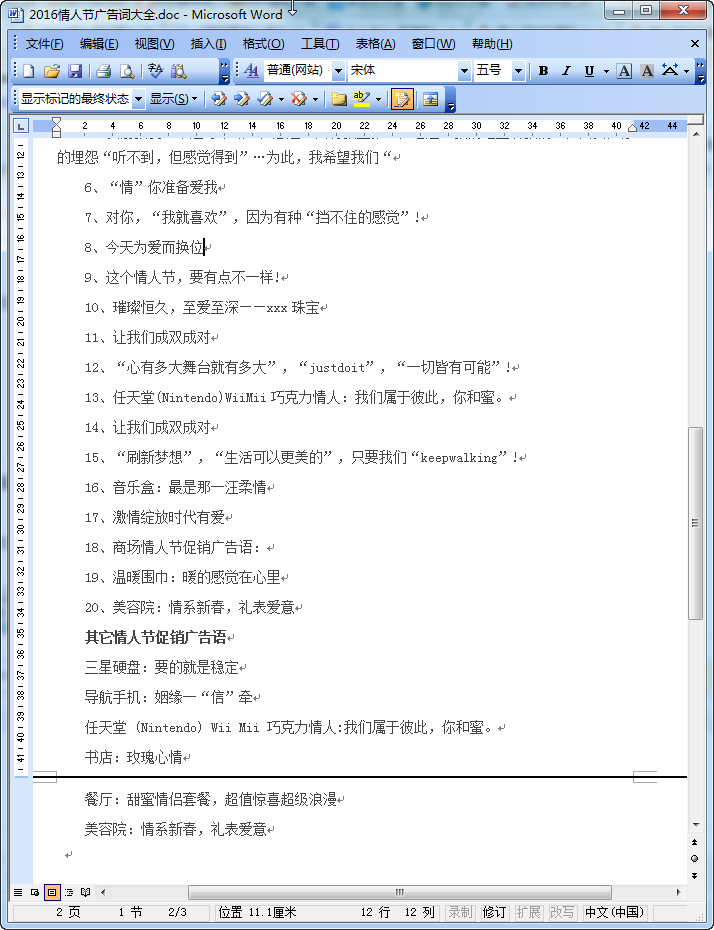This screenshot has width=714, height=930.
Task: Open the Select Browse Object button
Action: coord(694,858)
